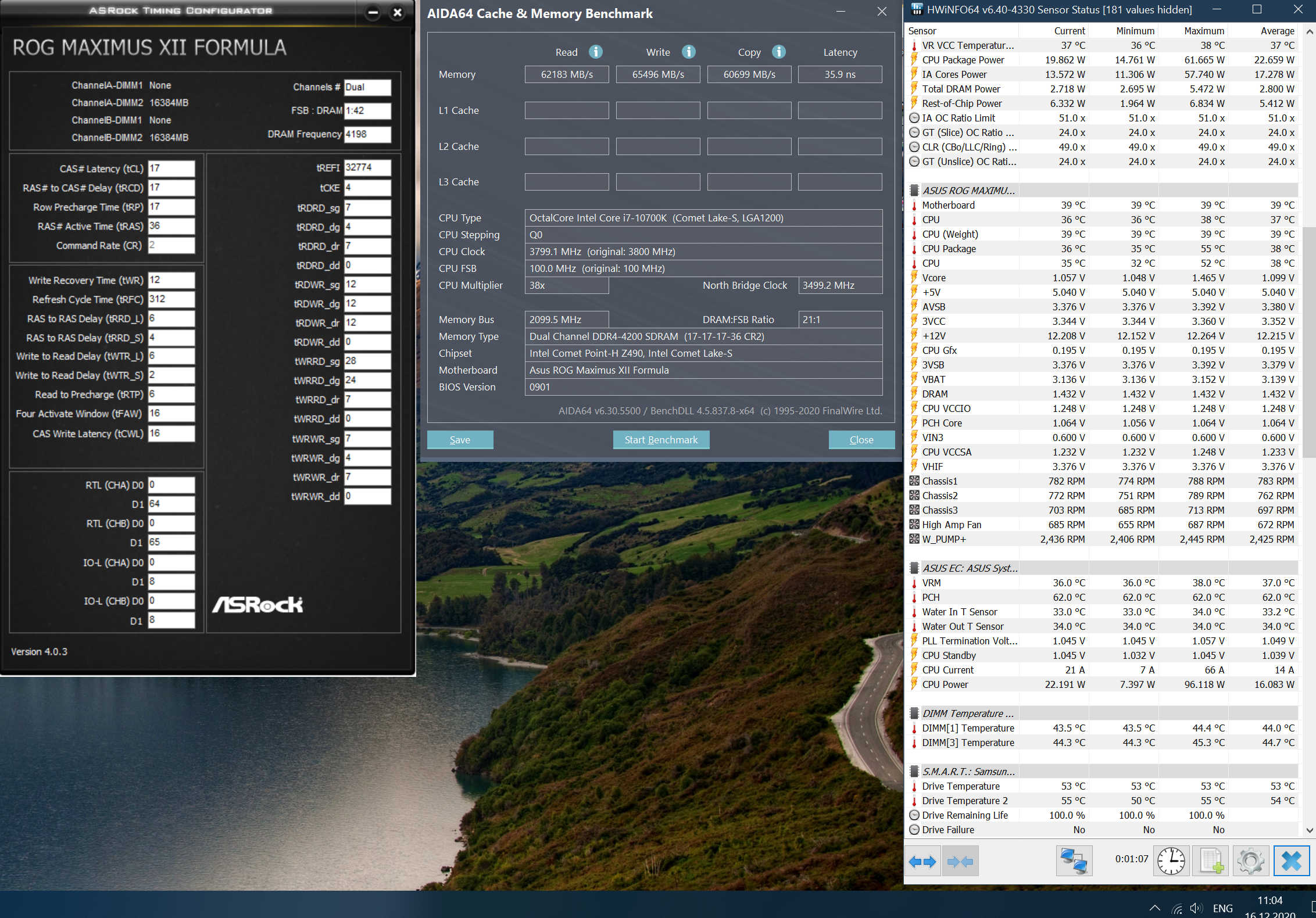Image resolution: width=1316 pixels, height=918 pixels.
Task: Click the shrink columns arrows icon in HWiNFO
Action: pyautogui.click(x=960, y=861)
